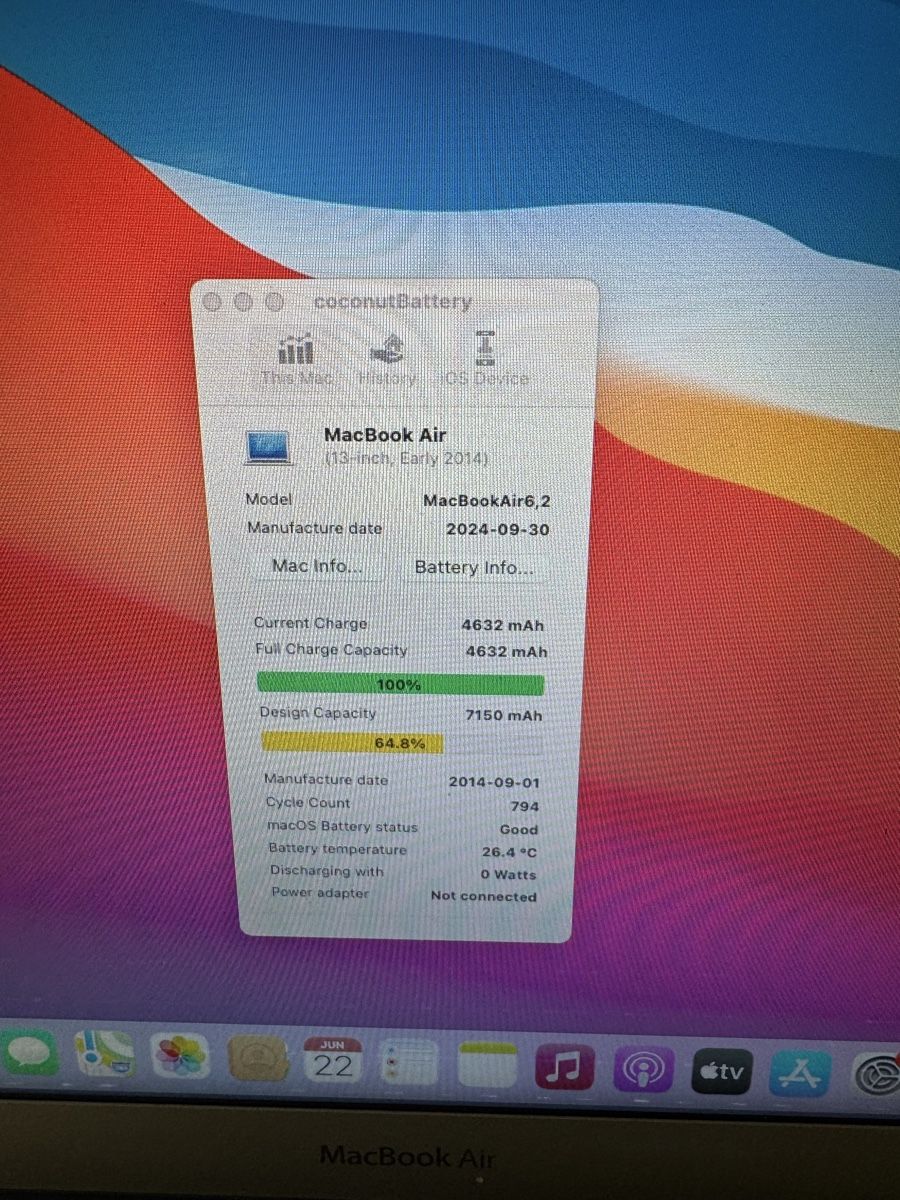The width and height of the screenshot is (900, 1200).
Task: Open Notes from the Dock
Action: 487,1066
